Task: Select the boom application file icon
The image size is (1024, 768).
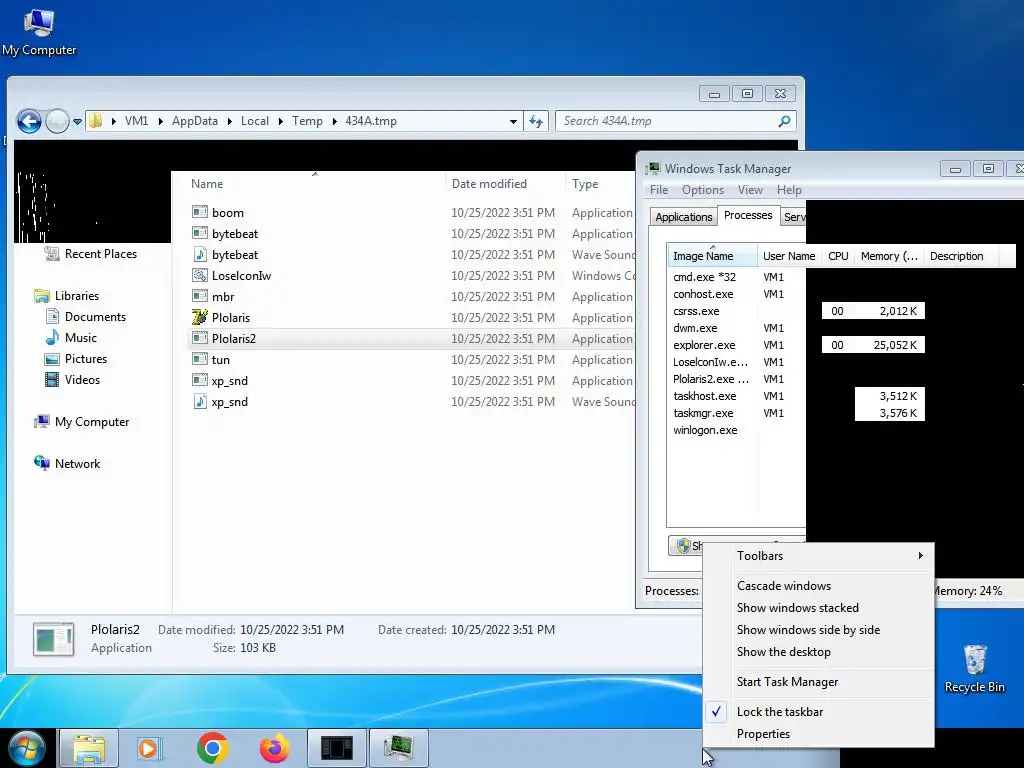Action: click(x=200, y=212)
